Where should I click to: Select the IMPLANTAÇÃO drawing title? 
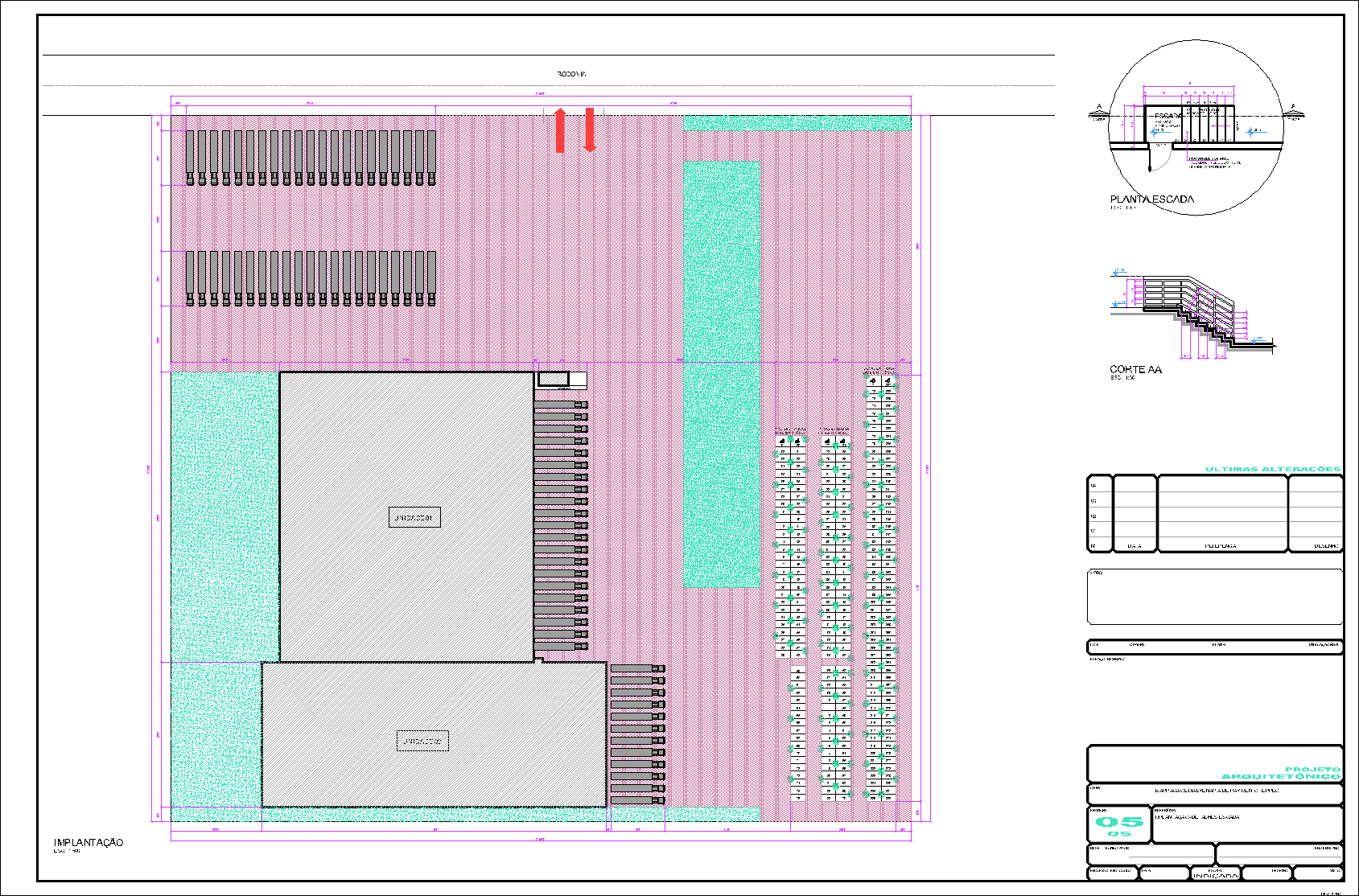coord(89,842)
